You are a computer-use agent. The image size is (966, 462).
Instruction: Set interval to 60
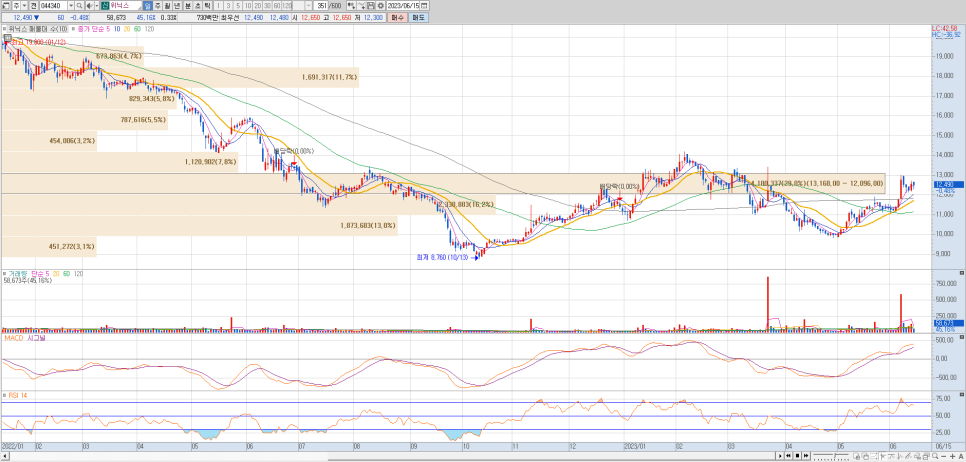point(277,6)
